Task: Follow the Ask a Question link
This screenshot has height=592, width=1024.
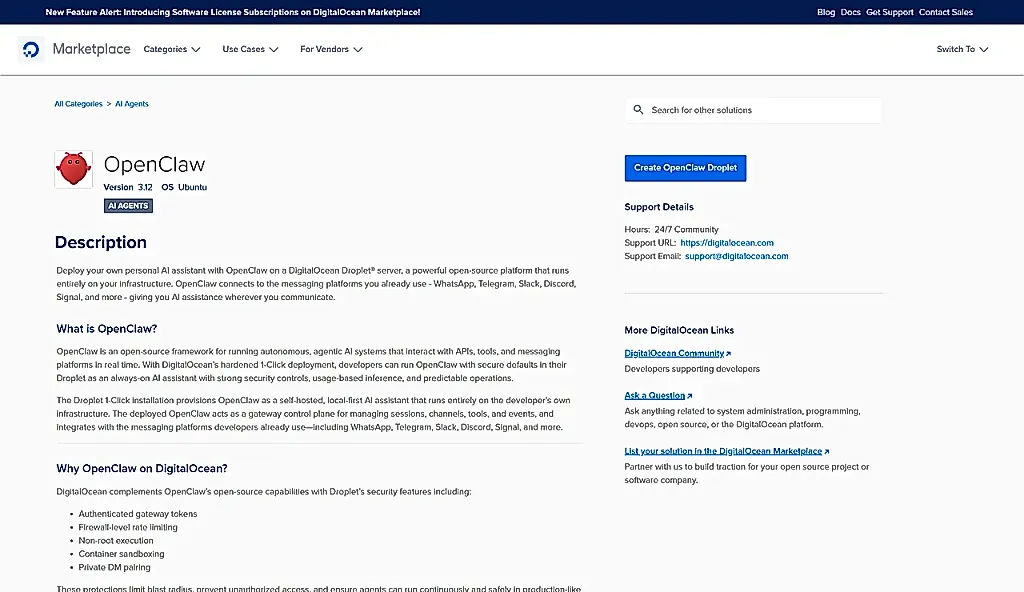Action: tap(654, 396)
